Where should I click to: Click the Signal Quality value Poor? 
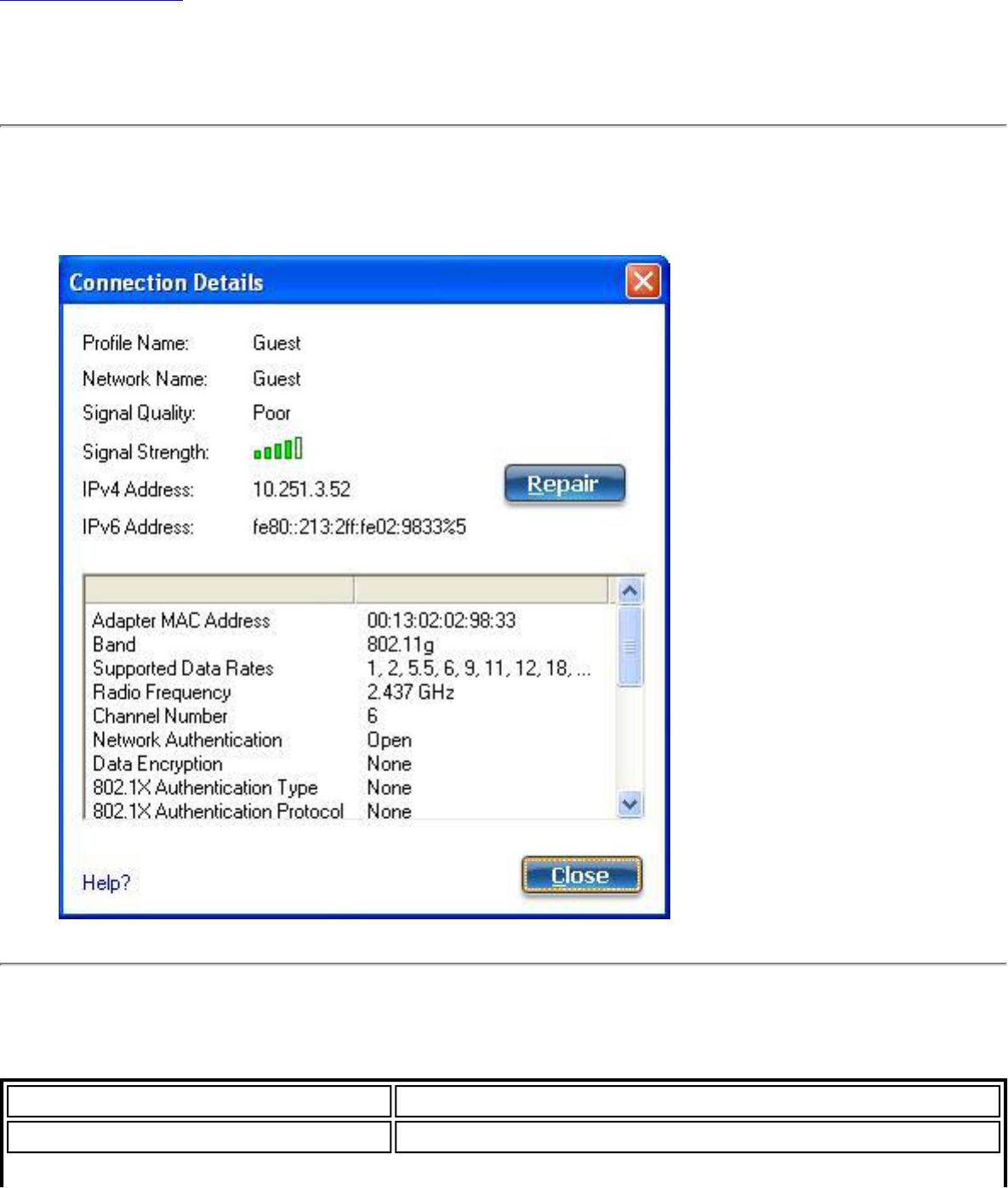pyautogui.click(x=272, y=412)
